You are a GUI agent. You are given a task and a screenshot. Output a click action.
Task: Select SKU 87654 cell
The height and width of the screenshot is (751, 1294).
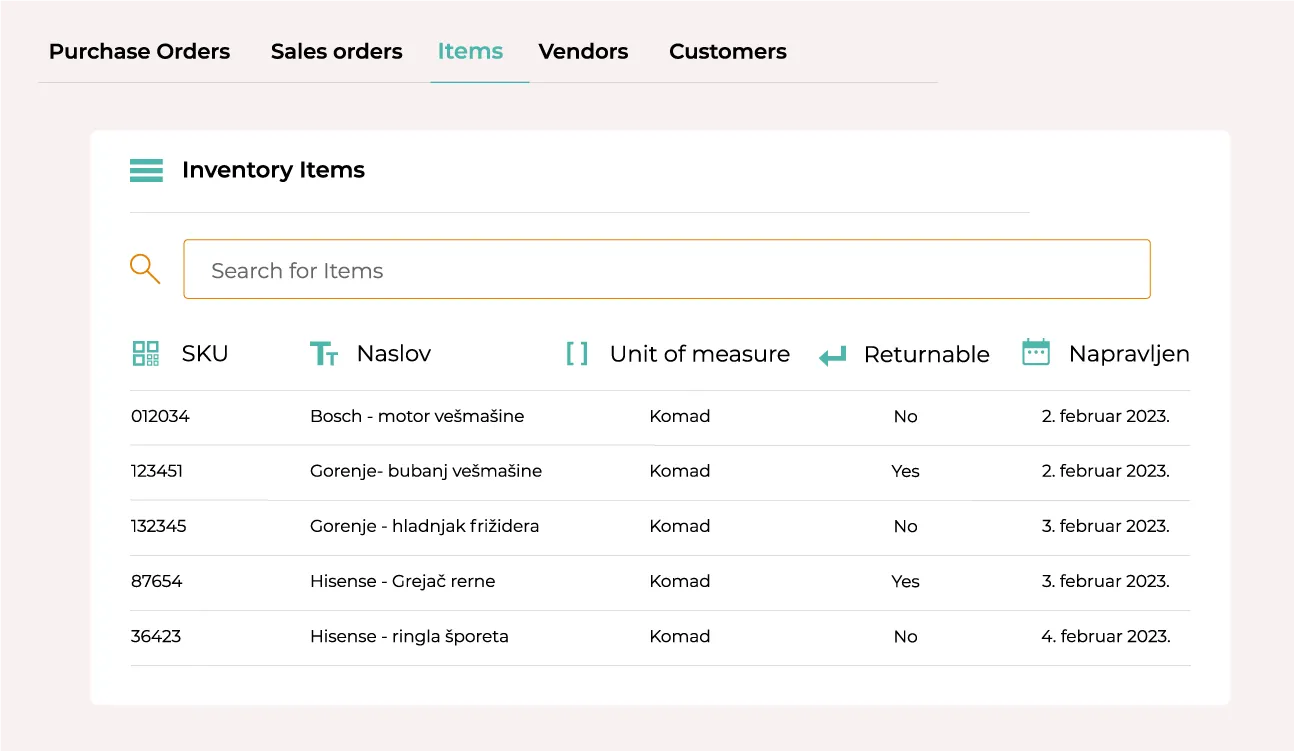coord(157,581)
